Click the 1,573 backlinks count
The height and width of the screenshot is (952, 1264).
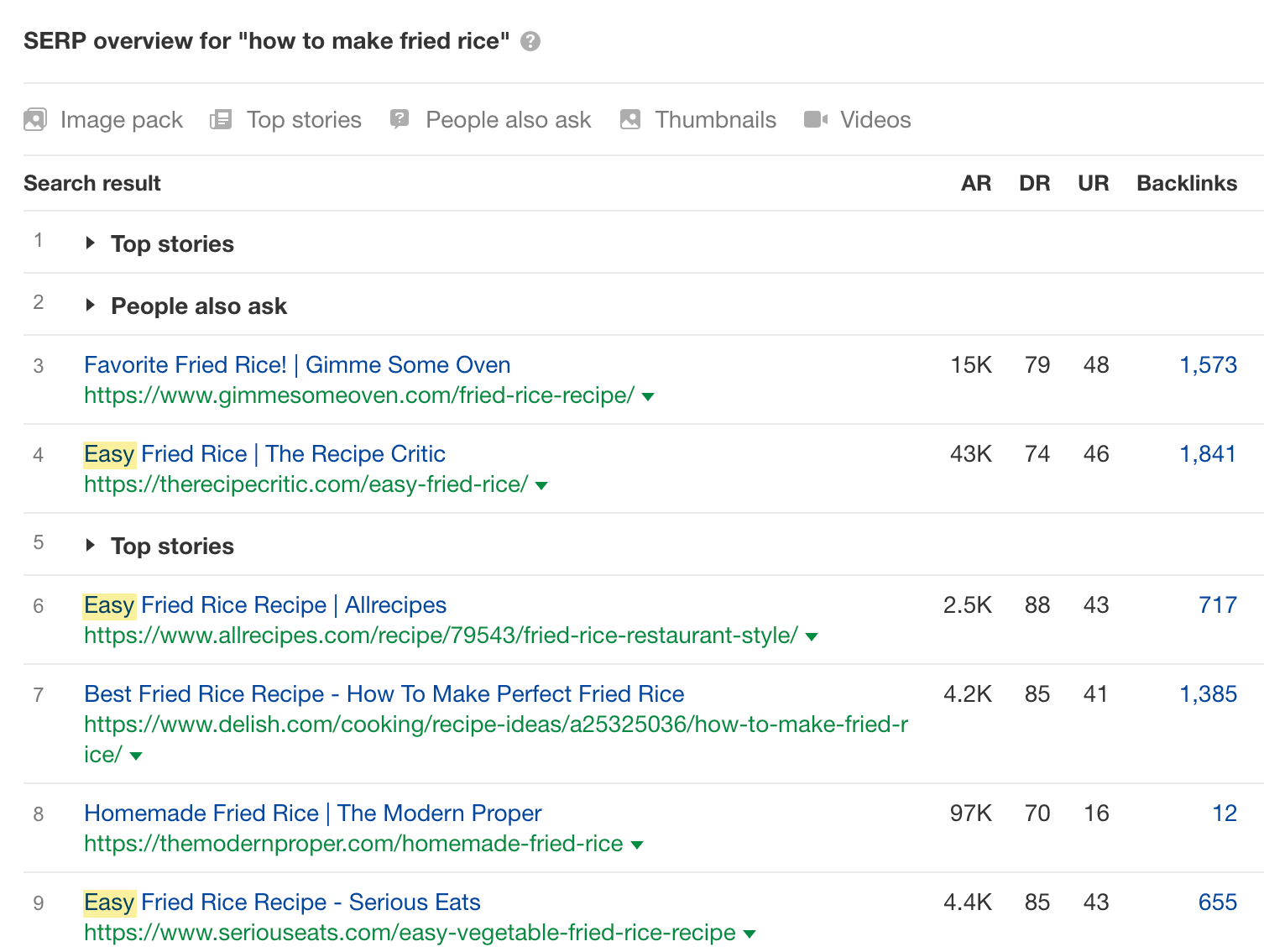[x=1208, y=365]
